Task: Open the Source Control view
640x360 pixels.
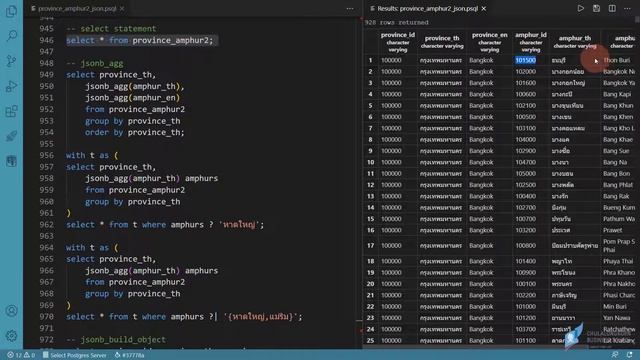Action: click(11, 61)
